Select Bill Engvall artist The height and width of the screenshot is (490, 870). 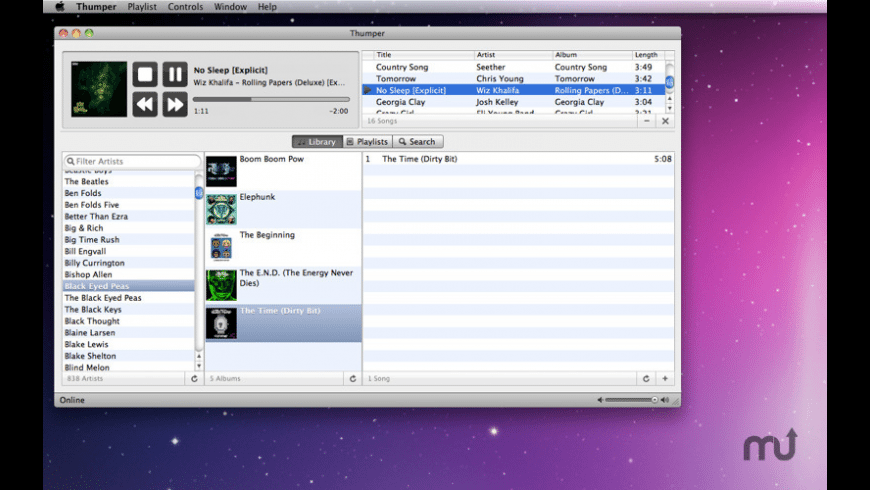coord(129,251)
